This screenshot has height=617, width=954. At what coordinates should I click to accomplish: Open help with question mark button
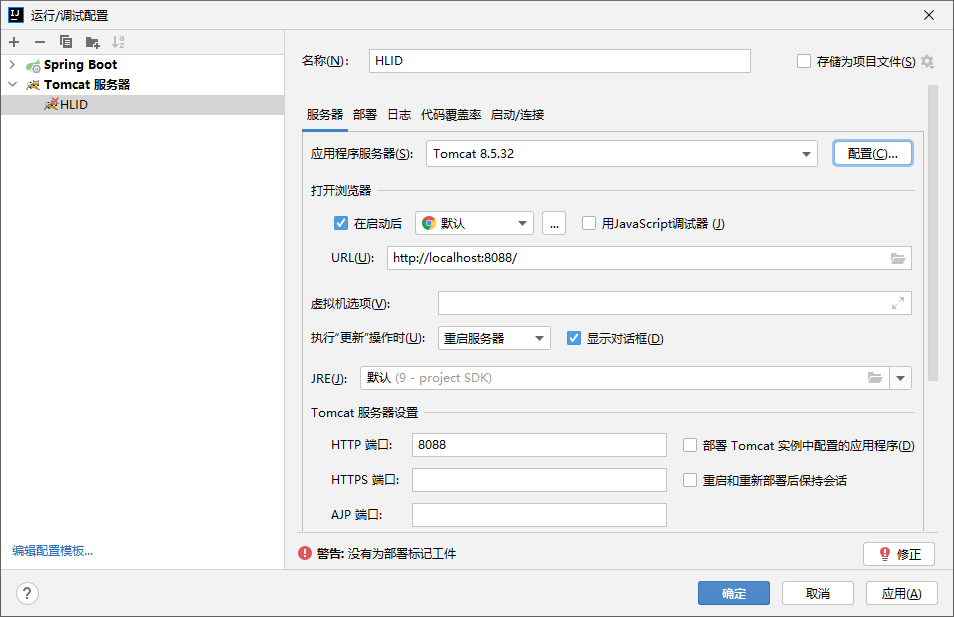tap(27, 593)
